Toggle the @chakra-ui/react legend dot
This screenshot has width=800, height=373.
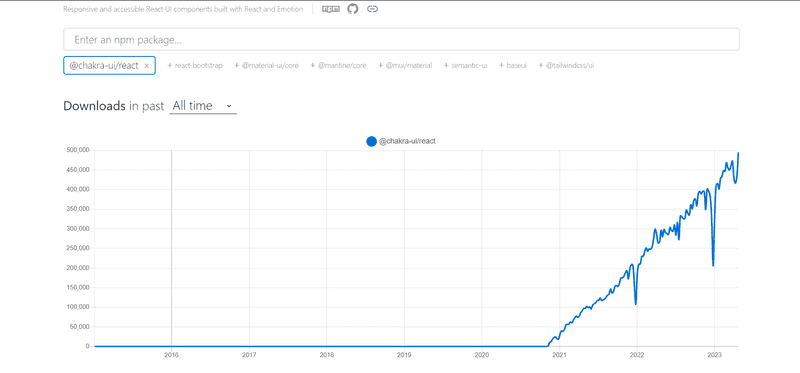[371, 142]
